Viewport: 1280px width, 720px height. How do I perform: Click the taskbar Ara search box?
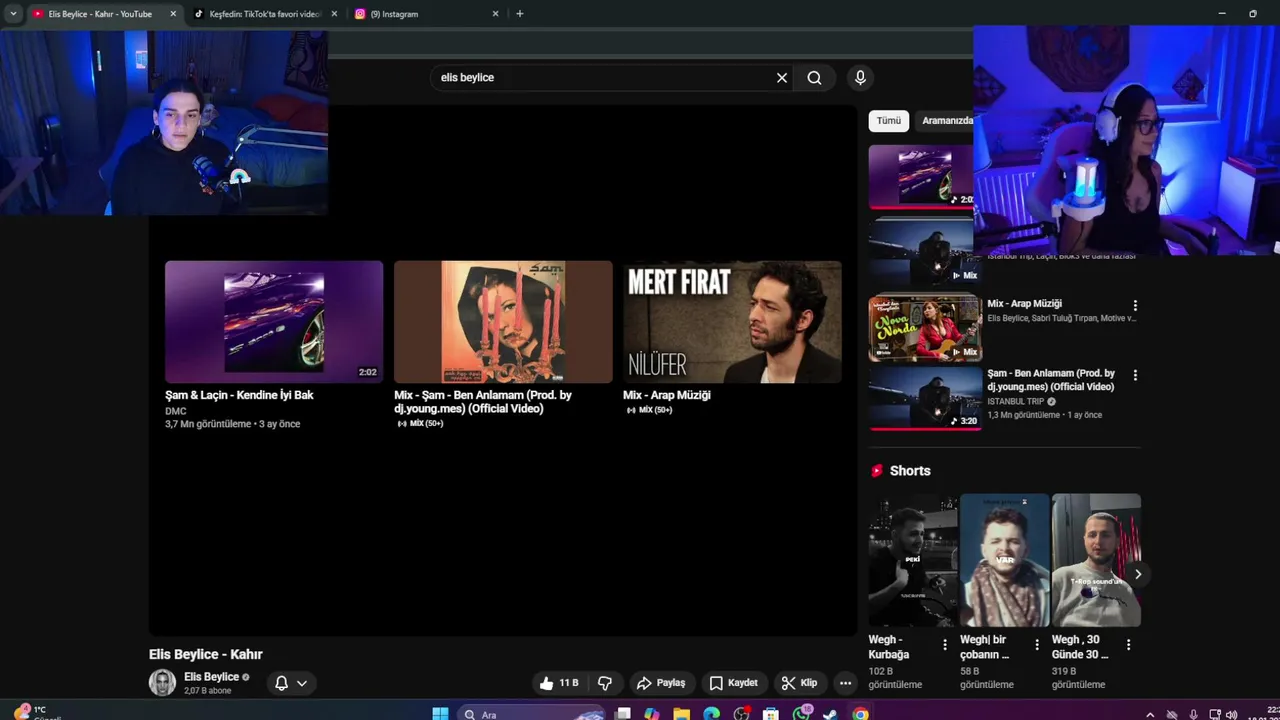coord(530,714)
